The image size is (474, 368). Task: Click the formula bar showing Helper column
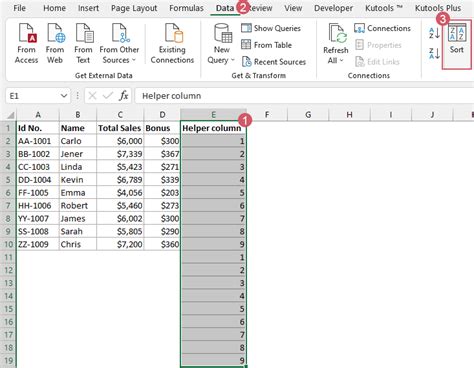pyautogui.click(x=304, y=96)
